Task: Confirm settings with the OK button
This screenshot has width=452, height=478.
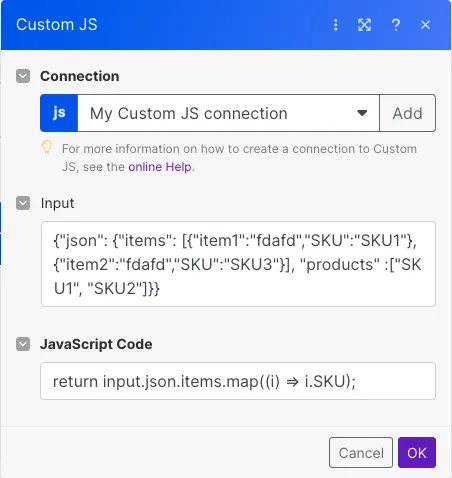Action: coord(417,453)
